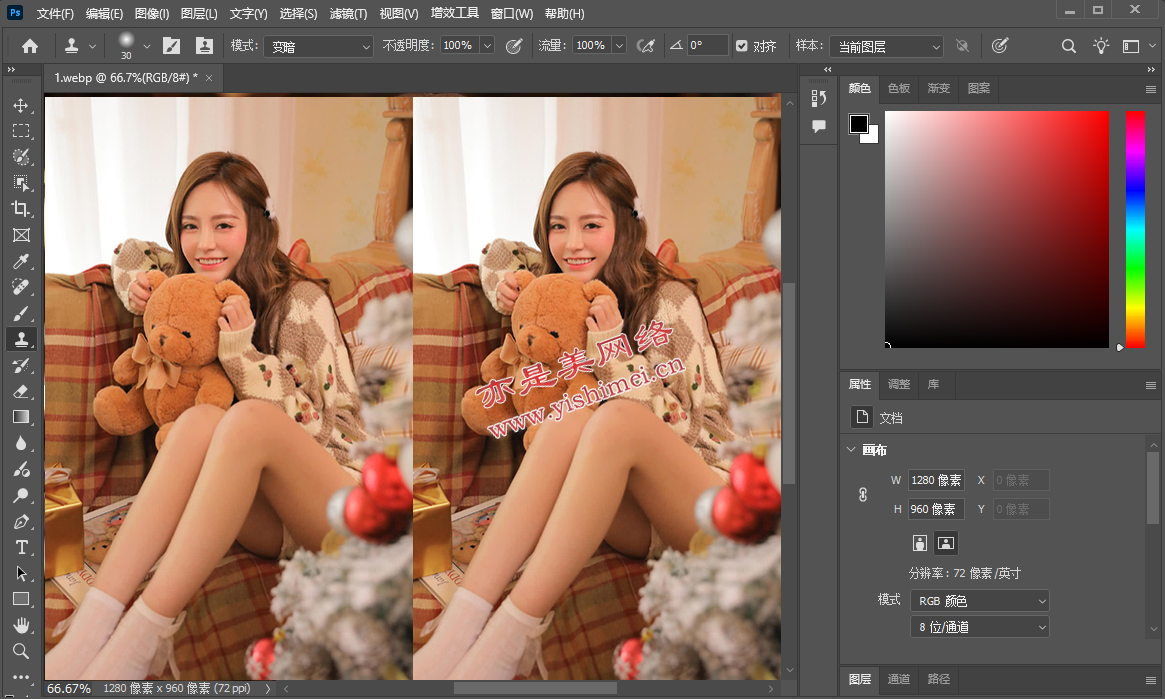Open the RGB 颜色 mode dropdown
Image resolution: width=1165 pixels, height=699 pixels.
[x=979, y=601]
